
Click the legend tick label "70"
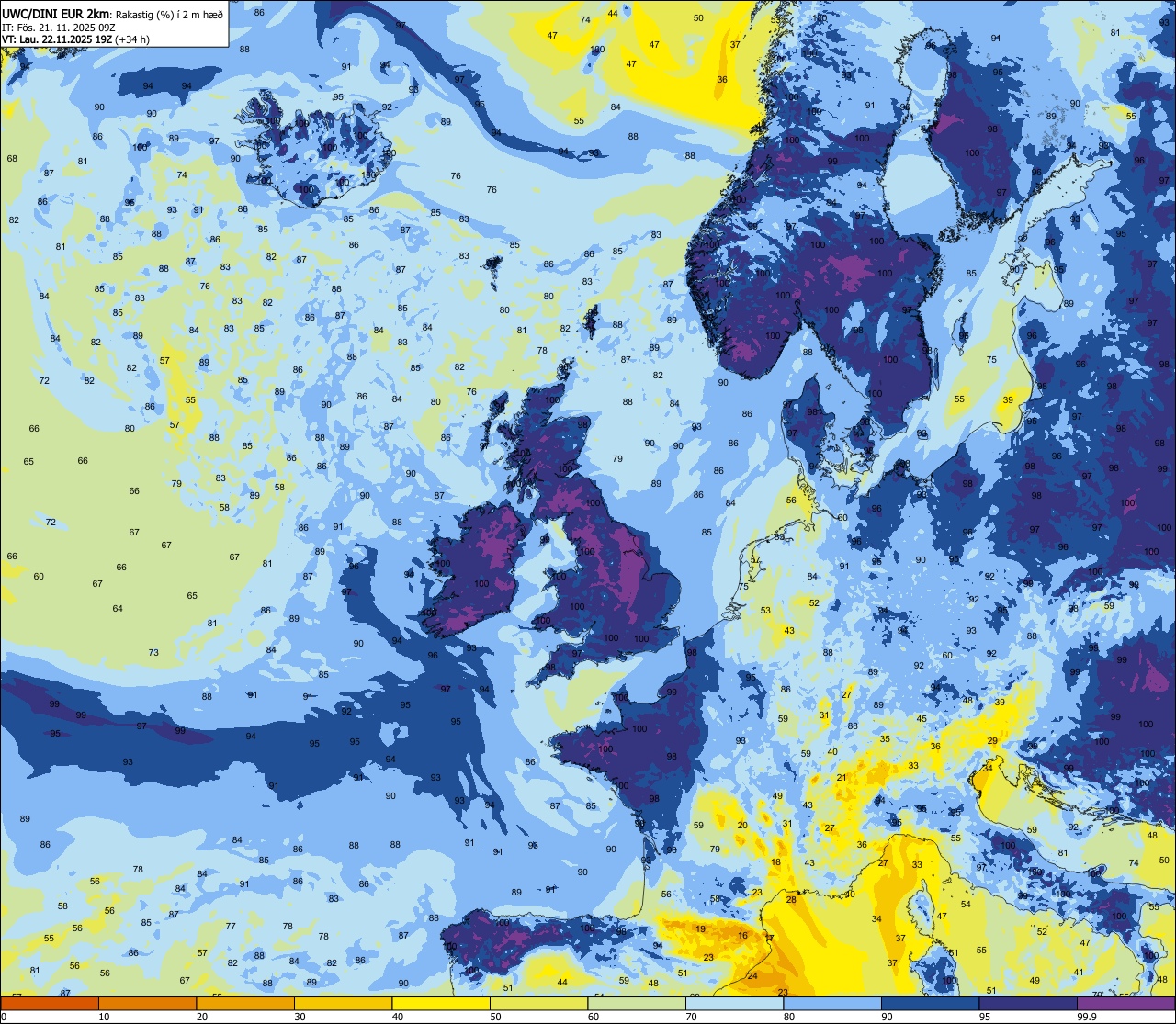pyautogui.click(x=691, y=1017)
